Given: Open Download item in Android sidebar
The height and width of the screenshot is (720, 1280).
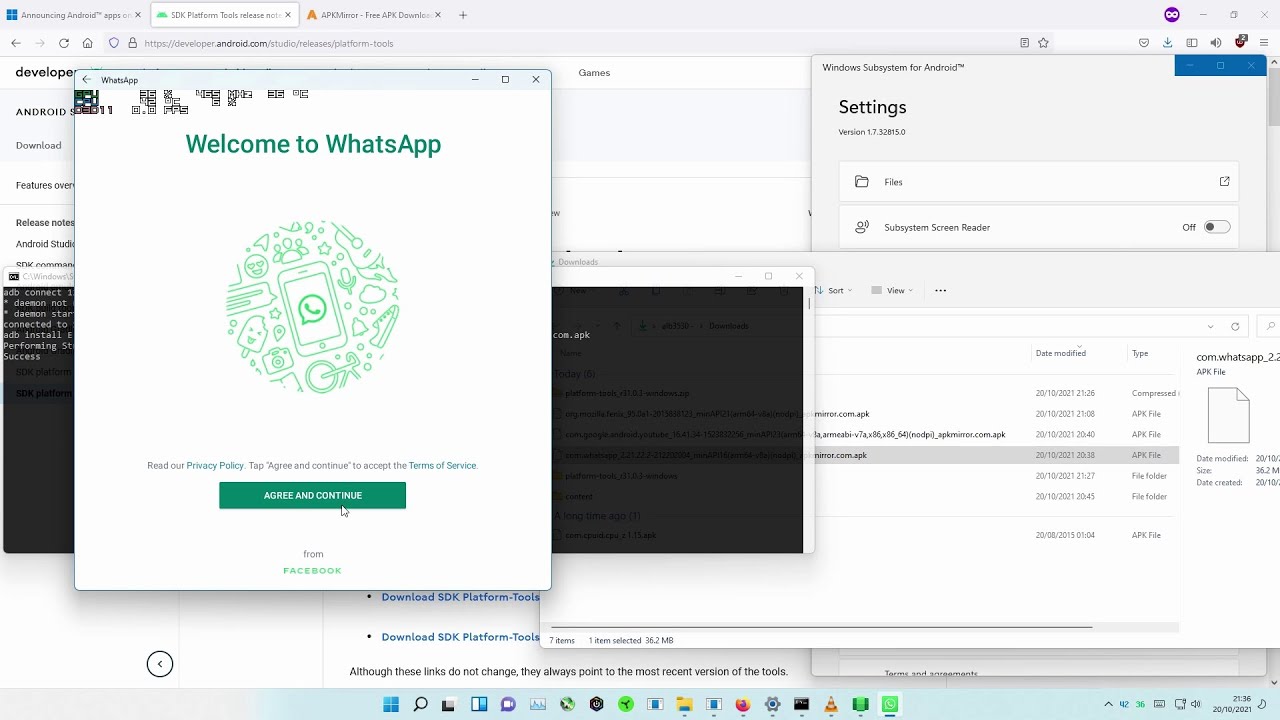Looking at the screenshot, I should pos(38,145).
